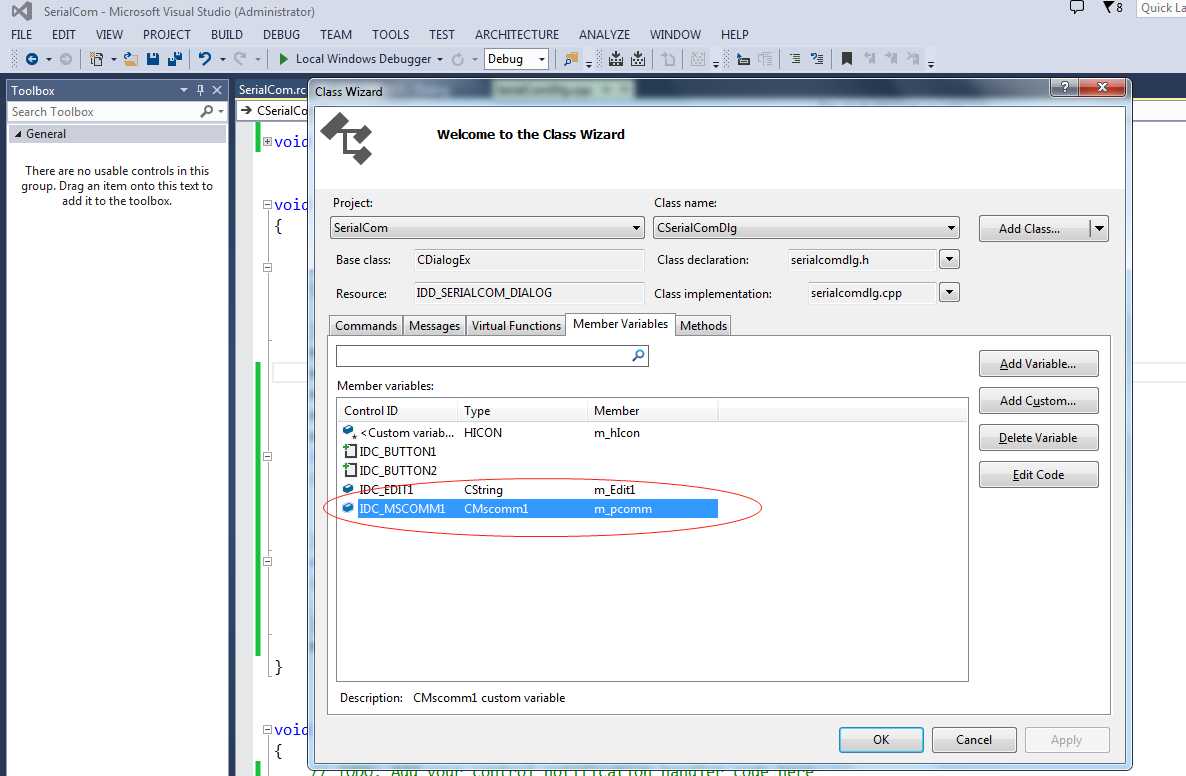
Task: Click the Navigate Backward arrow icon
Action: 31,59
